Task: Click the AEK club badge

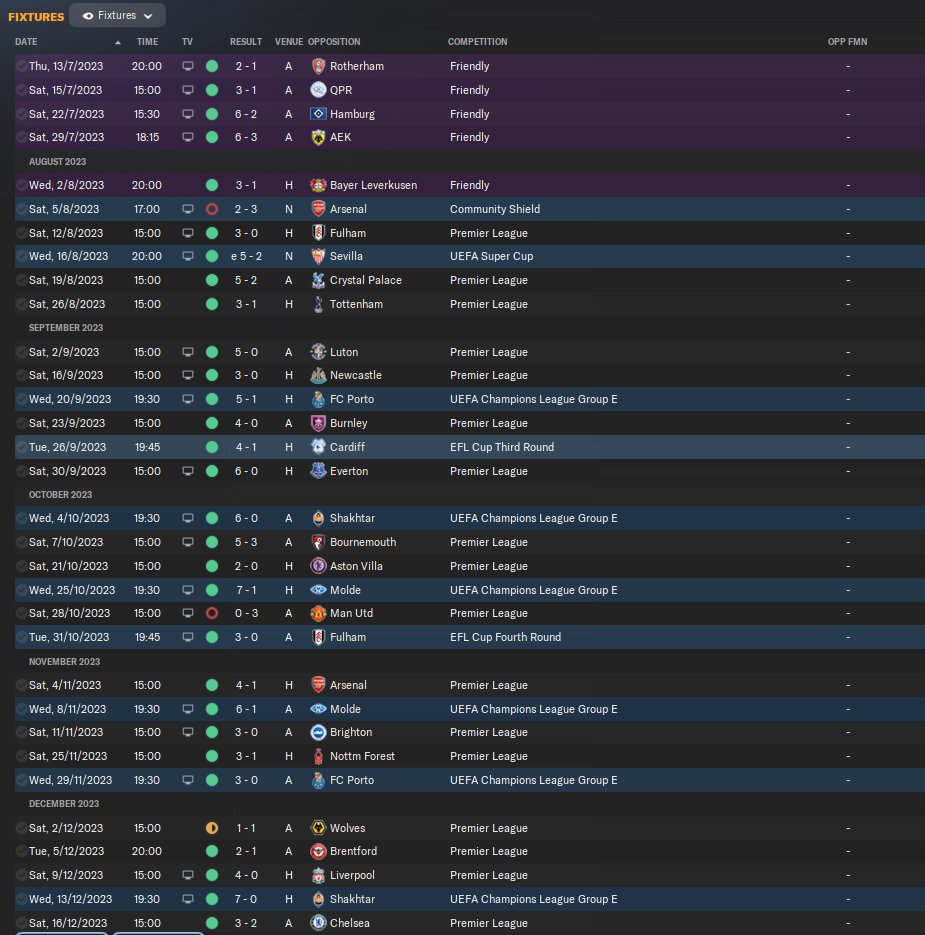Action: [x=318, y=137]
